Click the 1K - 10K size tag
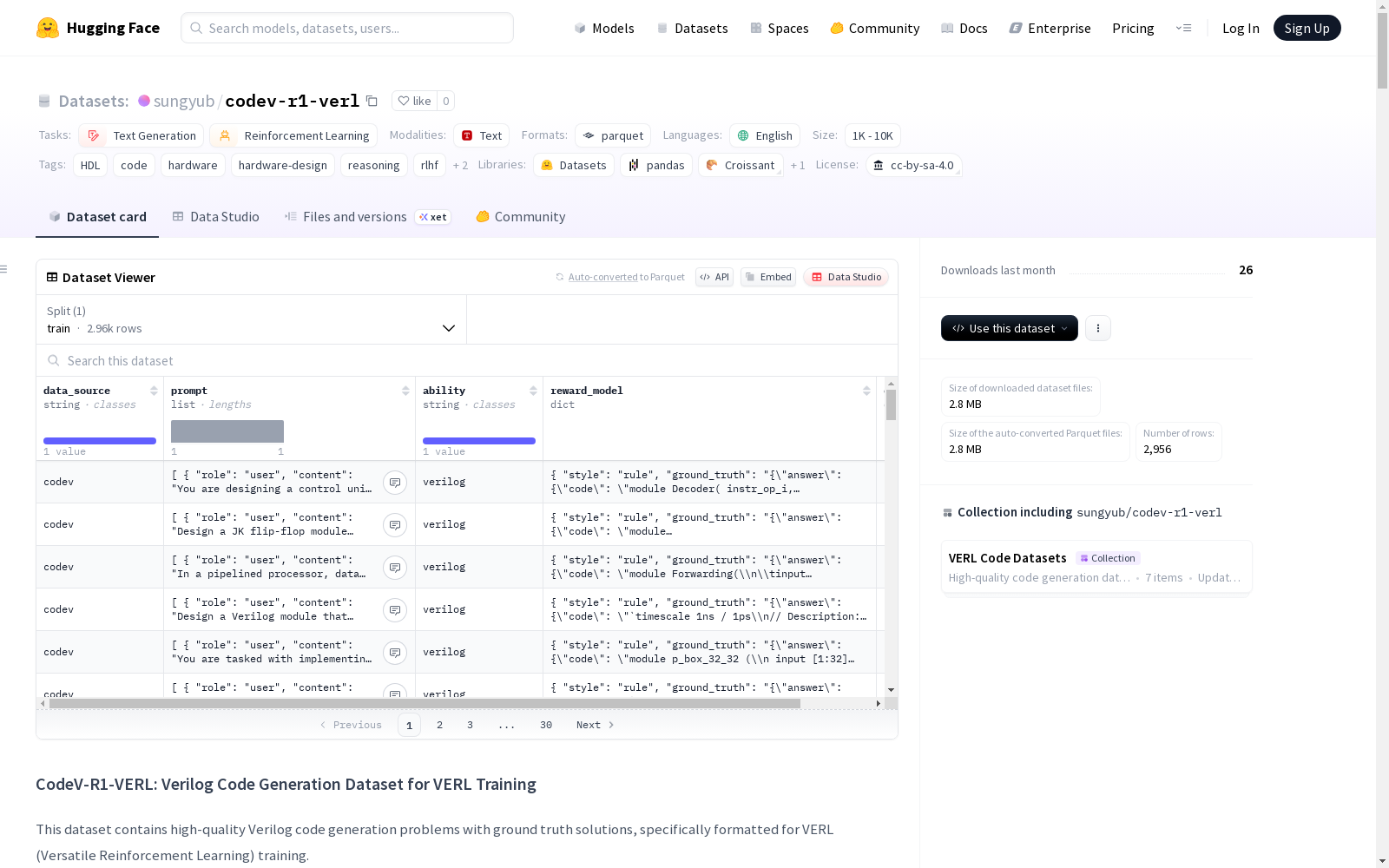Viewport: 1389px width, 868px height. [872, 135]
